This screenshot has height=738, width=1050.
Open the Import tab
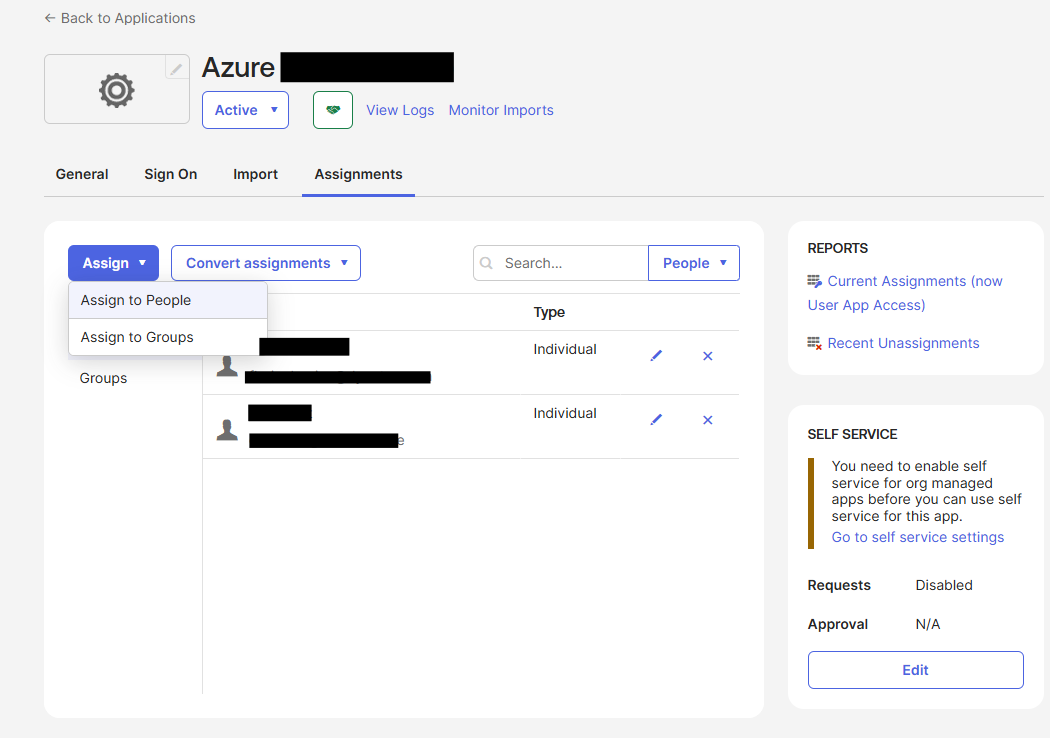tap(255, 174)
